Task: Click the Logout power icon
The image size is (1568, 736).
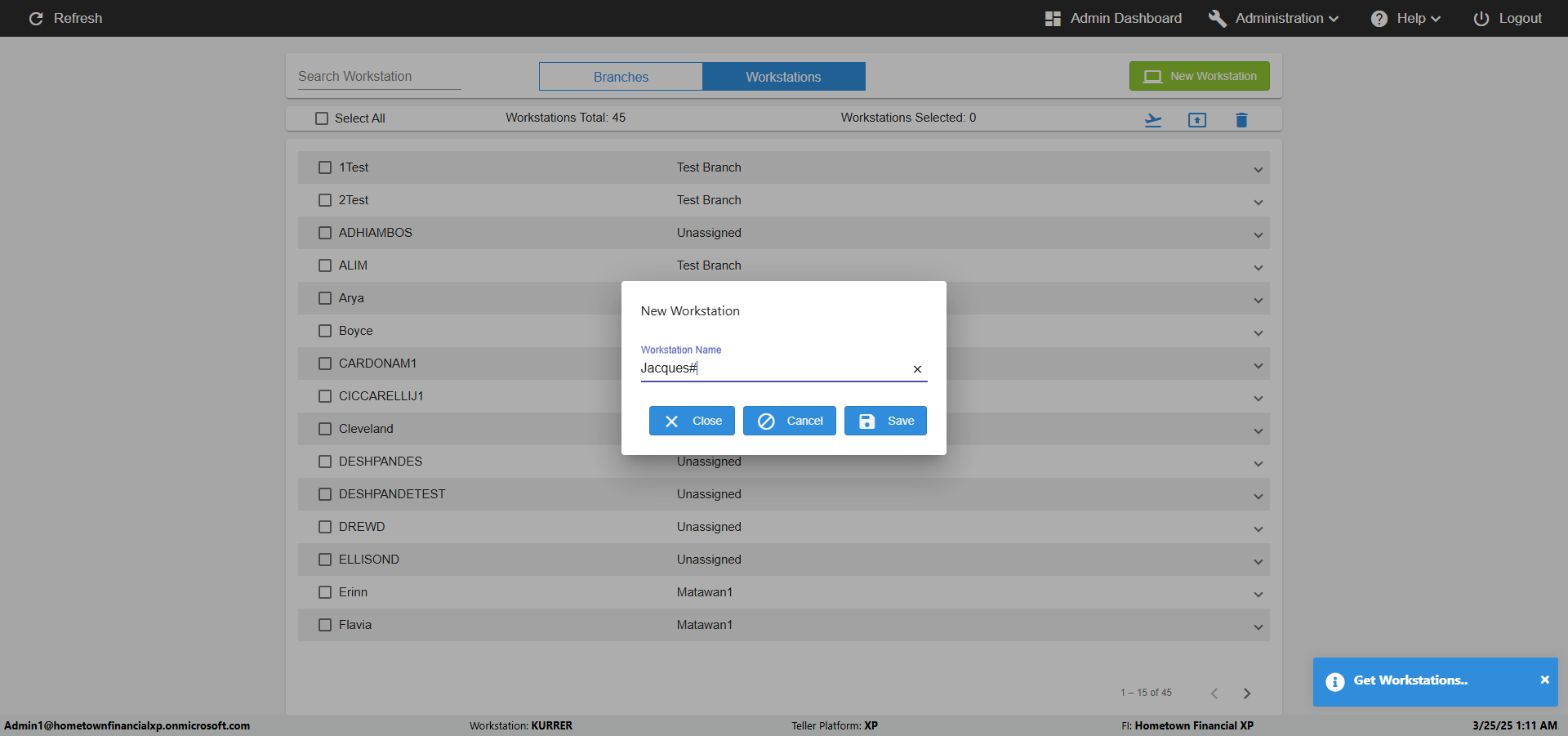Action: click(x=1481, y=19)
